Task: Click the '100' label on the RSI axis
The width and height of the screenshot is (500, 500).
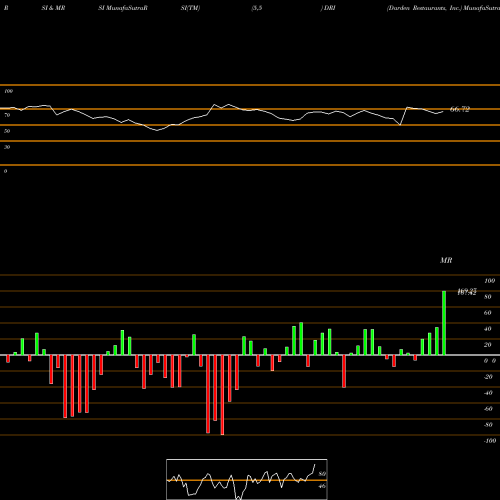Action: [x=8, y=91]
